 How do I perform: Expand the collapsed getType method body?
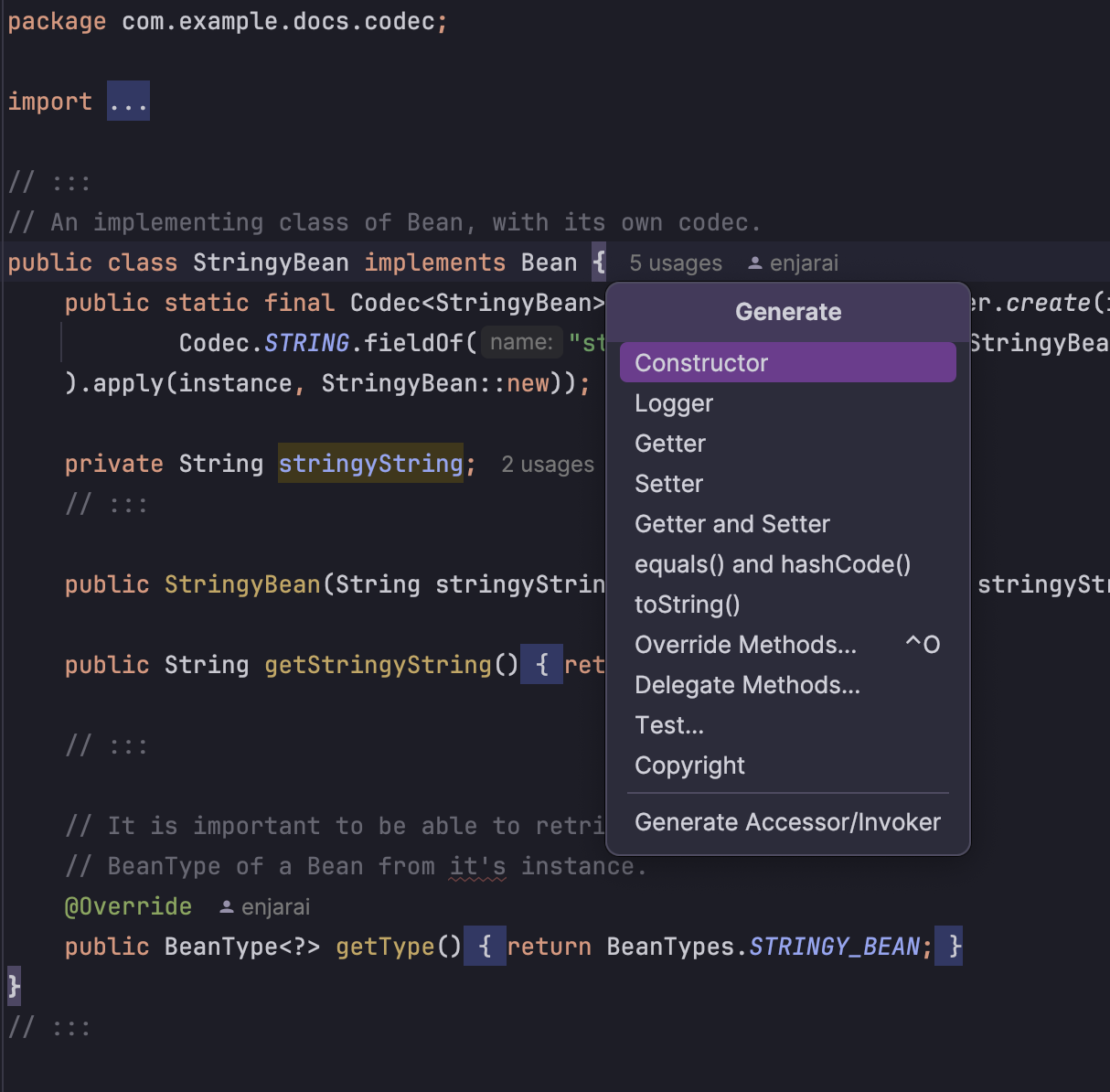click(x=486, y=946)
